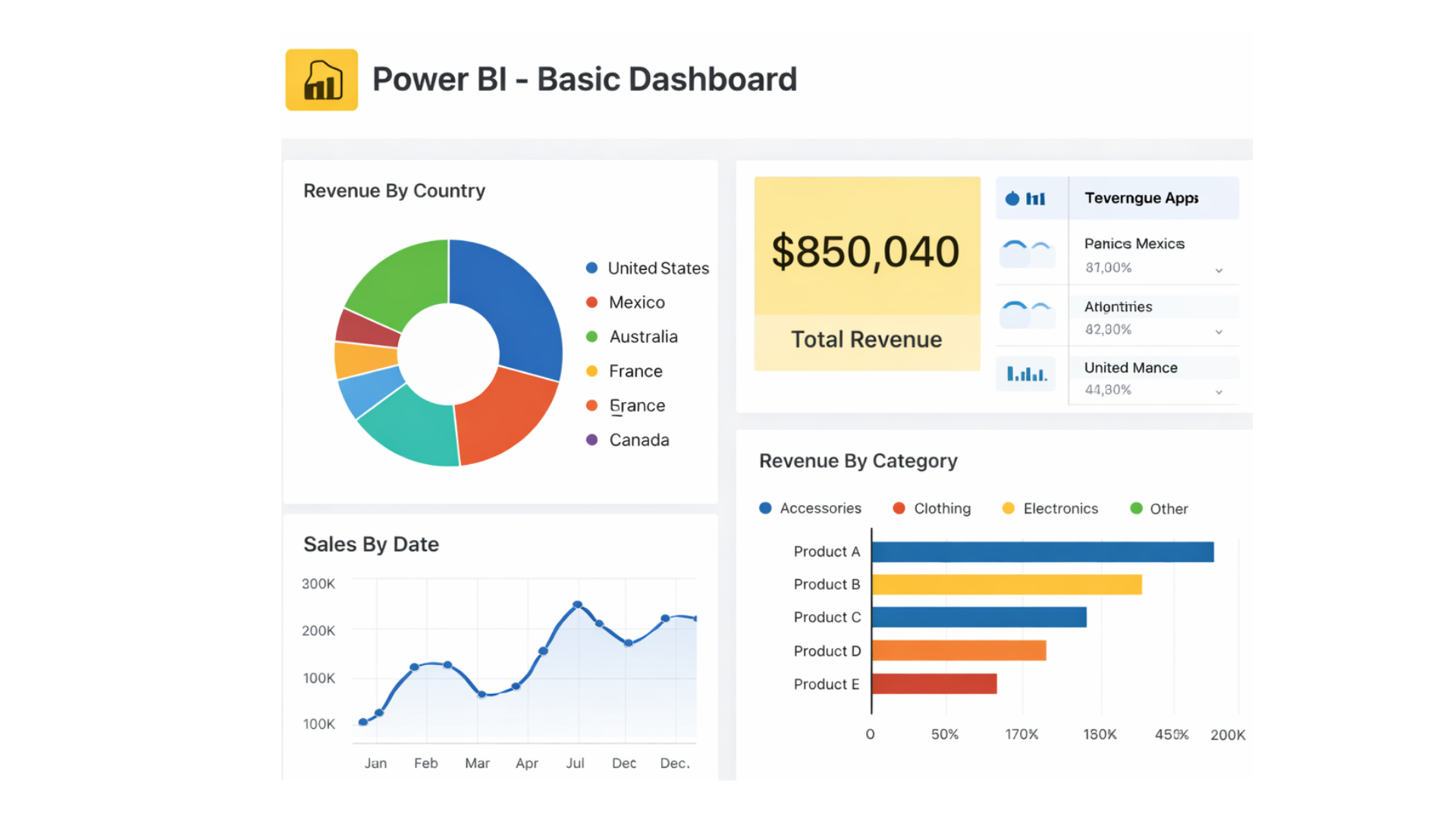This screenshot has height=819, width=1456.
Task: Click the Other category legend item
Action: pyautogui.click(x=1159, y=508)
